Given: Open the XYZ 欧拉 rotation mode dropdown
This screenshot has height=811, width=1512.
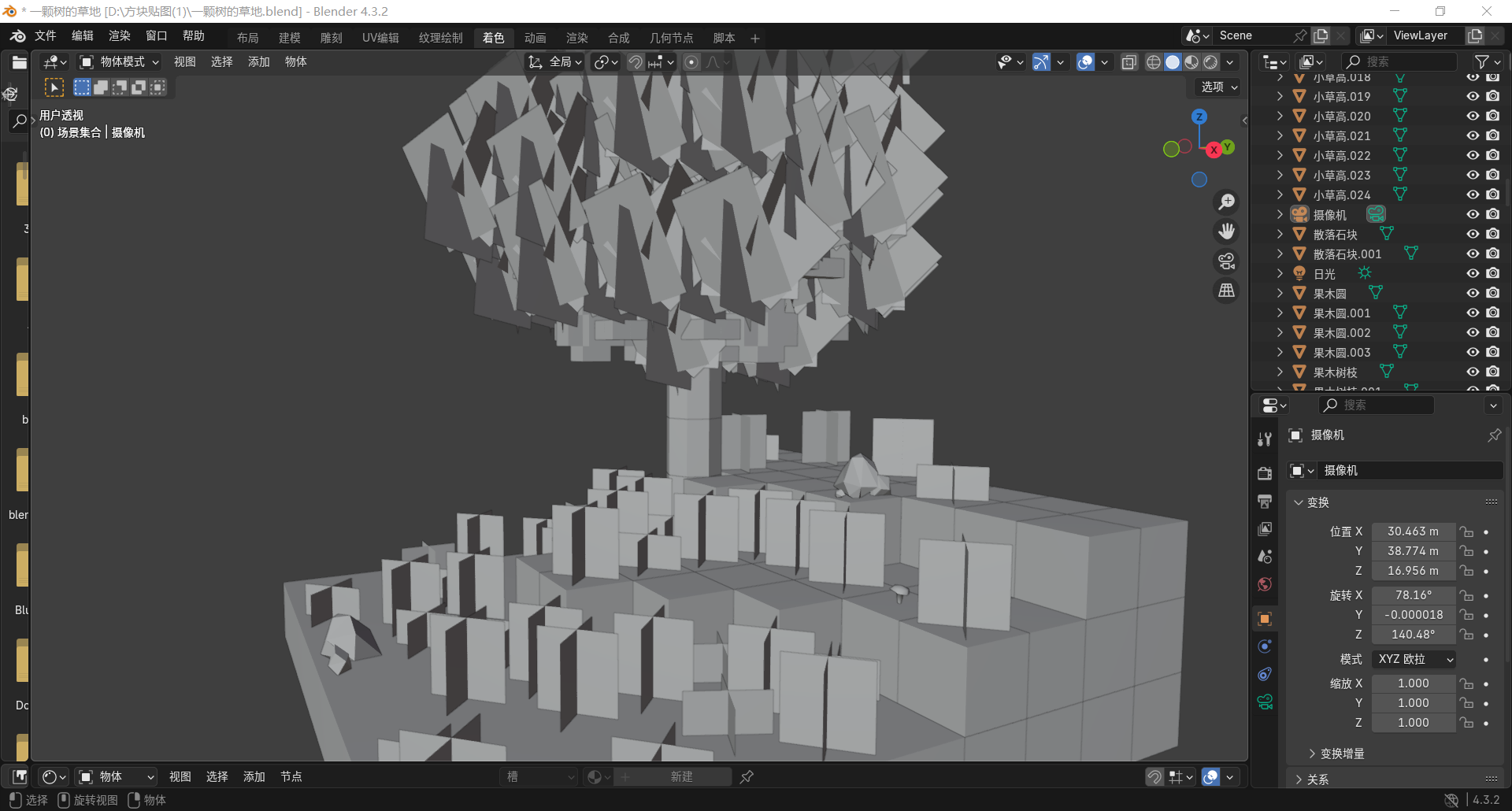Looking at the screenshot, I should tap(1414, 659).
